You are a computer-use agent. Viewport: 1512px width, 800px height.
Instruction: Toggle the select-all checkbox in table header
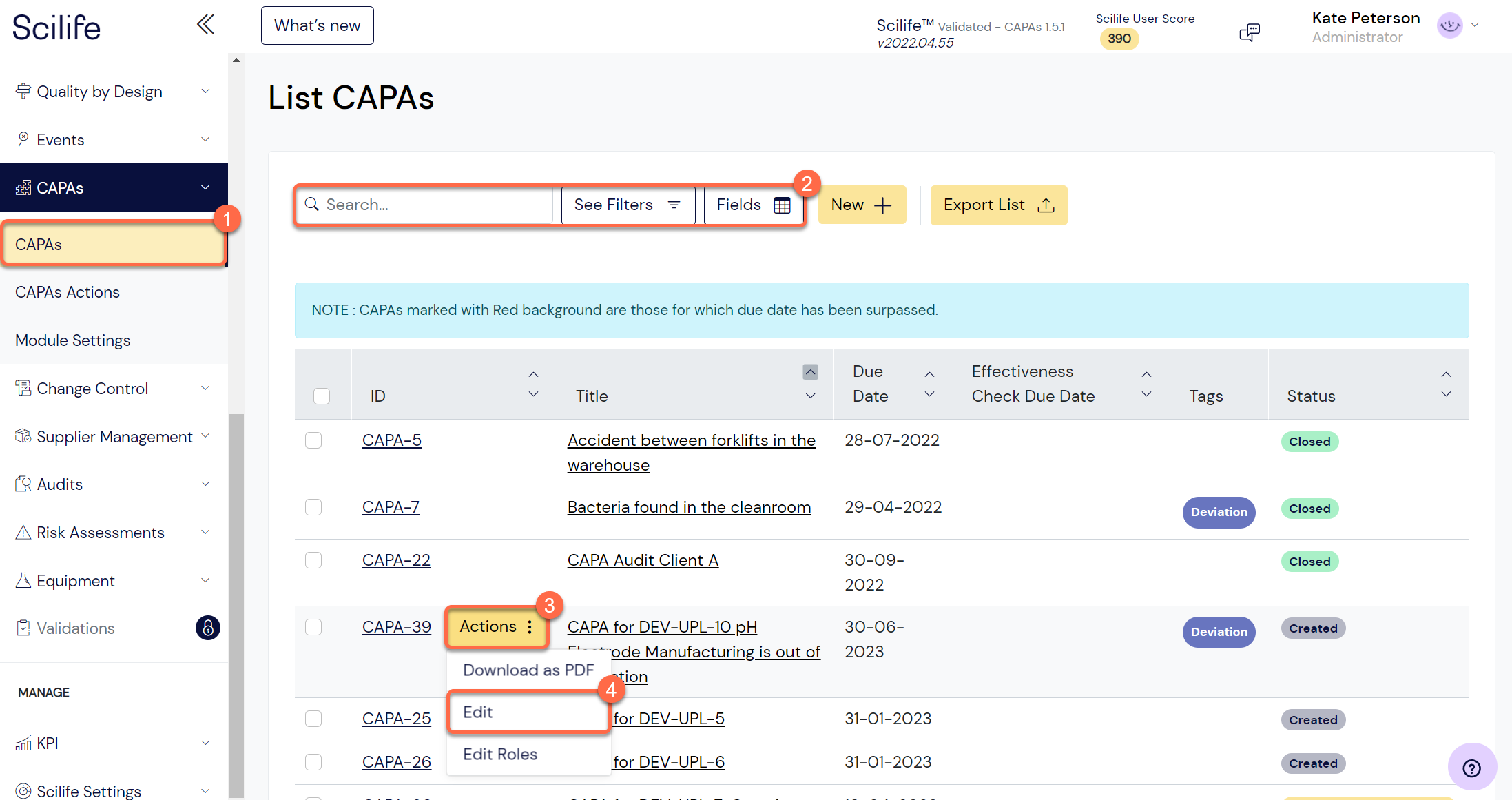pos(322,396)
